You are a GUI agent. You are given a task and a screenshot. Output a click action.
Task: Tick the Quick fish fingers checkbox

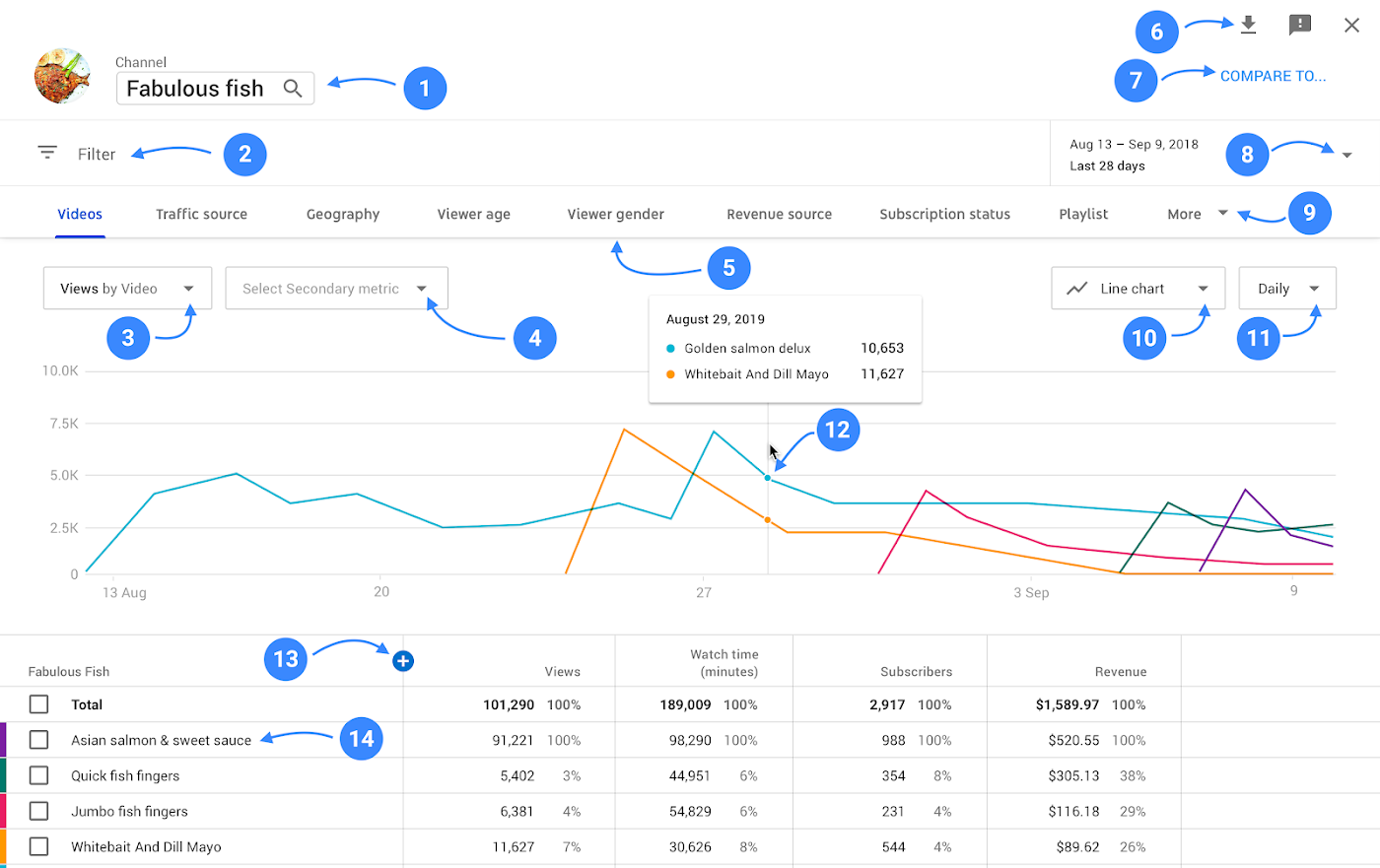38,775
